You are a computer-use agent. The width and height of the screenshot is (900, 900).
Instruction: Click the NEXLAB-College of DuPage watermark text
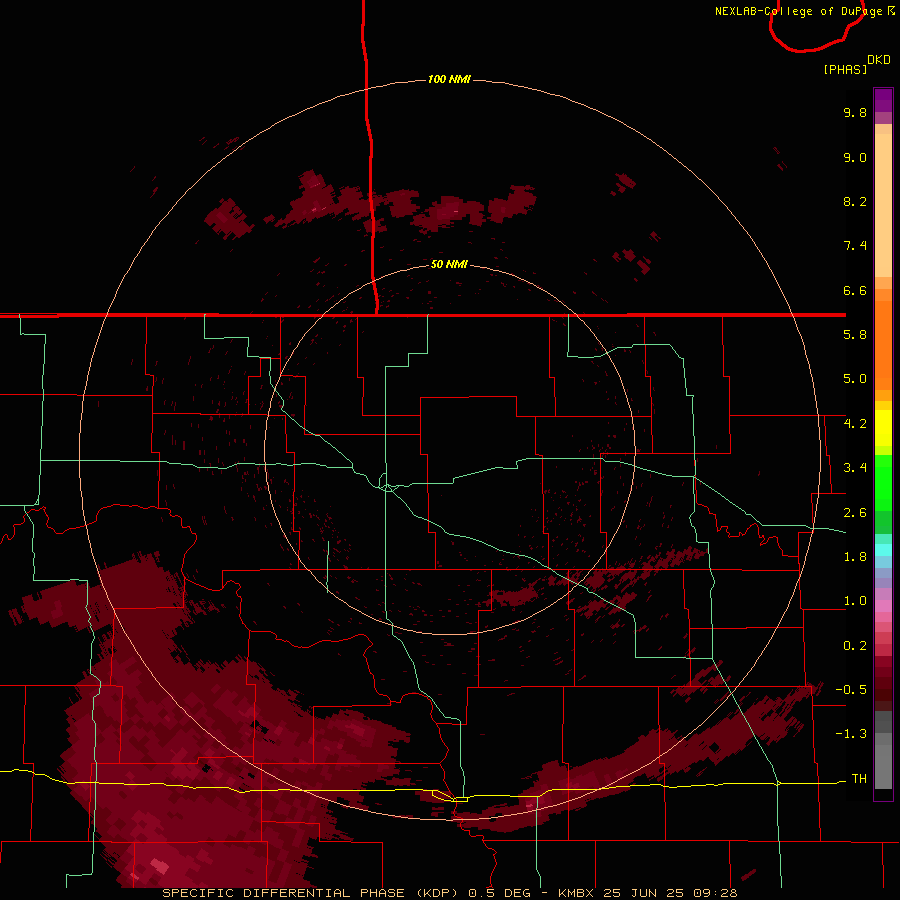point(804,11)
